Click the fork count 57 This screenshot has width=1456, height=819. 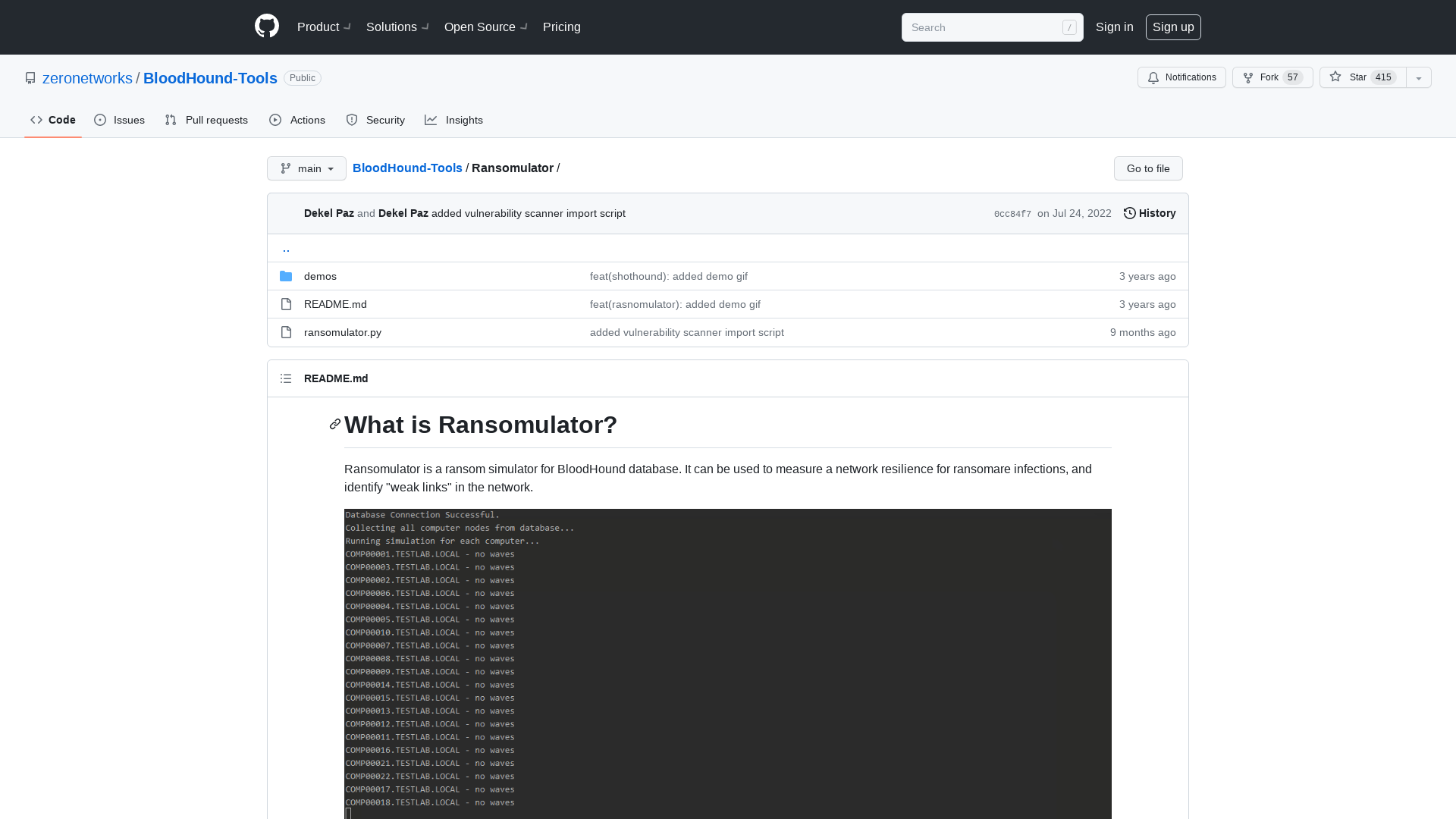click(x=1293, y=77)
